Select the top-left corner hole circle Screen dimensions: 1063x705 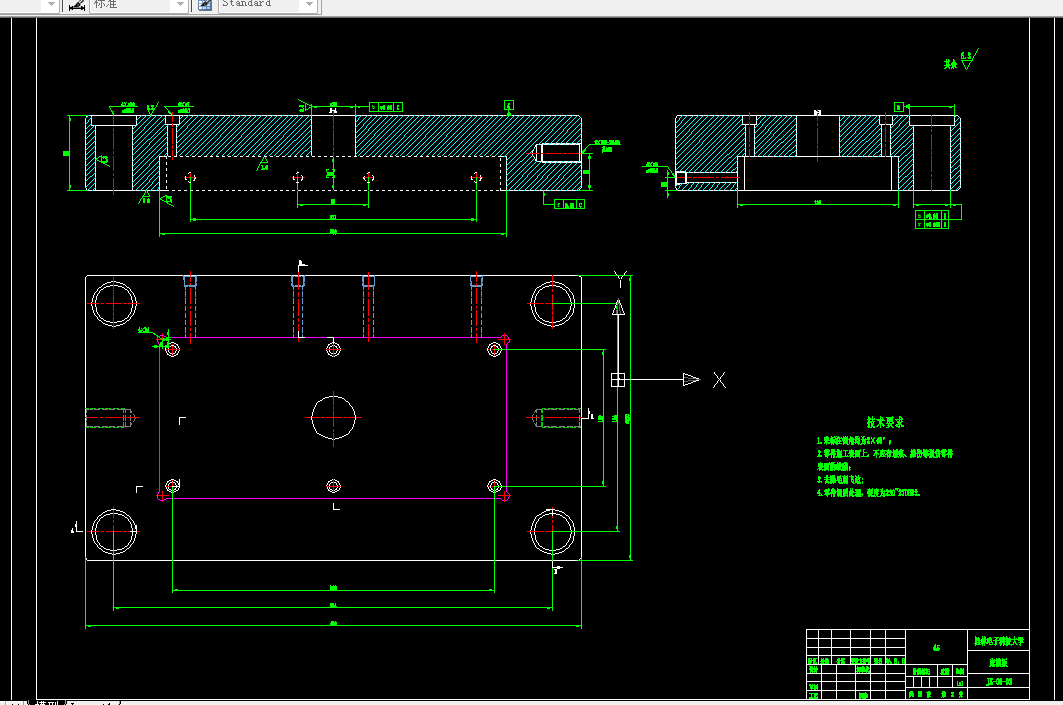click(114, 304)
